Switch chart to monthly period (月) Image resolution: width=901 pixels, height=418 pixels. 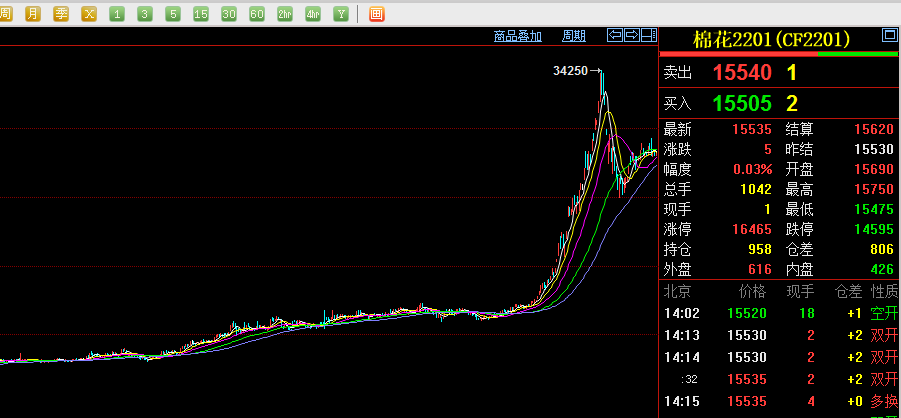pyautogui.click(x=33, y=14)
